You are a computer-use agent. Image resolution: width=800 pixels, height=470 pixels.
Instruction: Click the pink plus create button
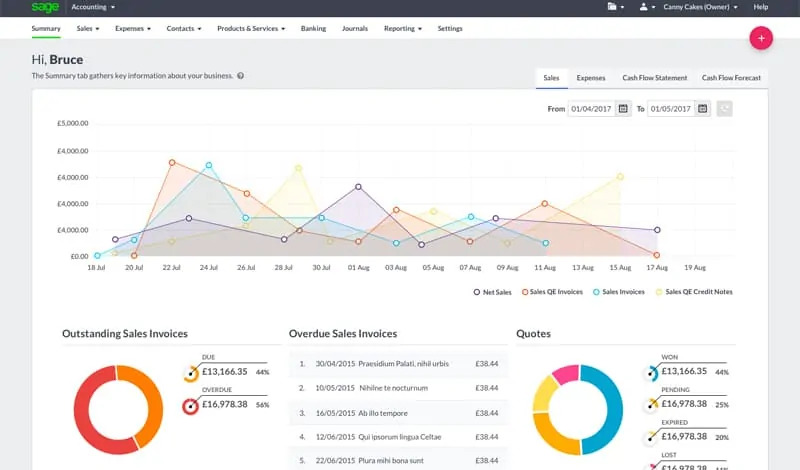[761, 38]
